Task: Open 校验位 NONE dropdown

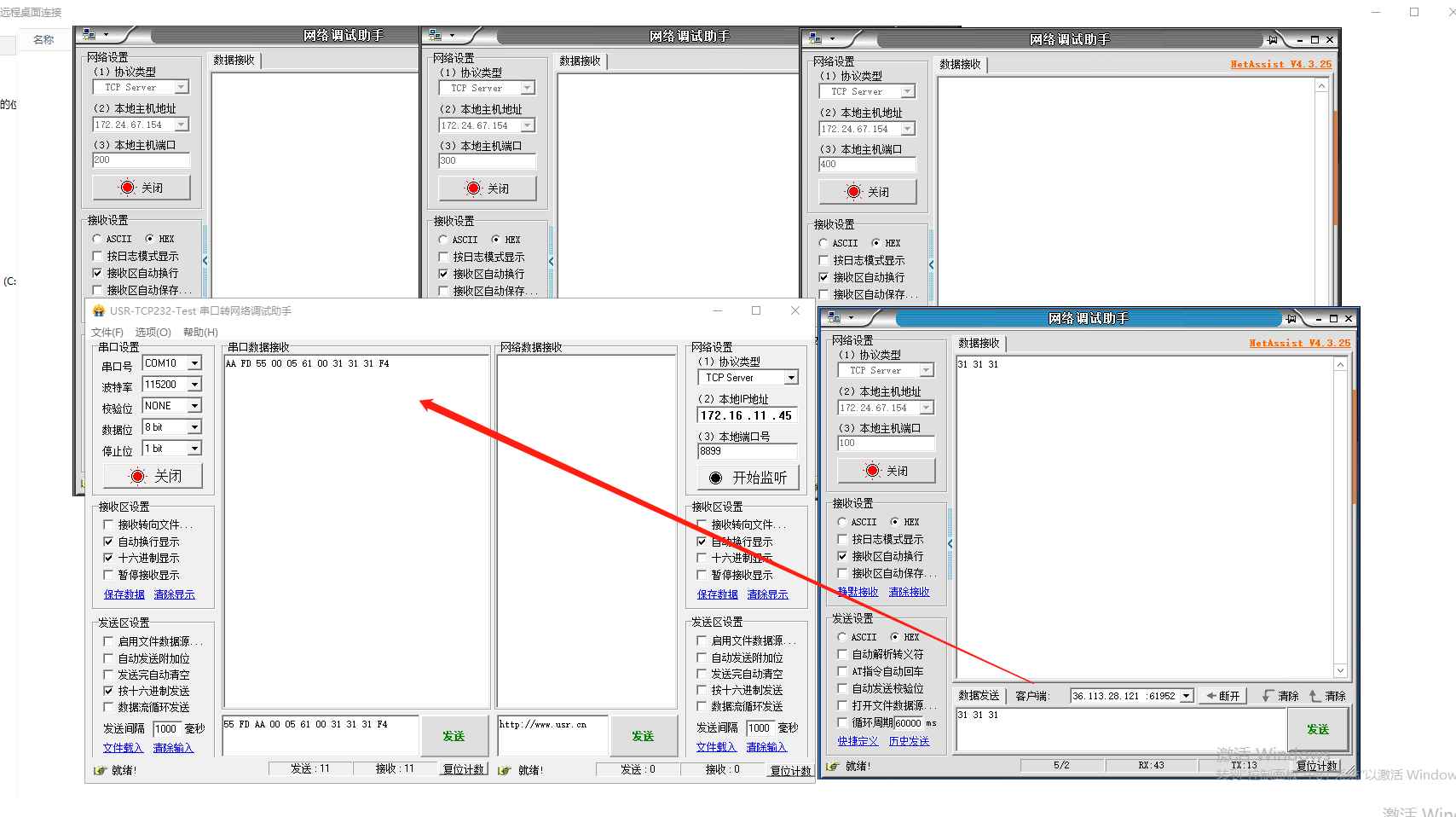Action: 194,406
